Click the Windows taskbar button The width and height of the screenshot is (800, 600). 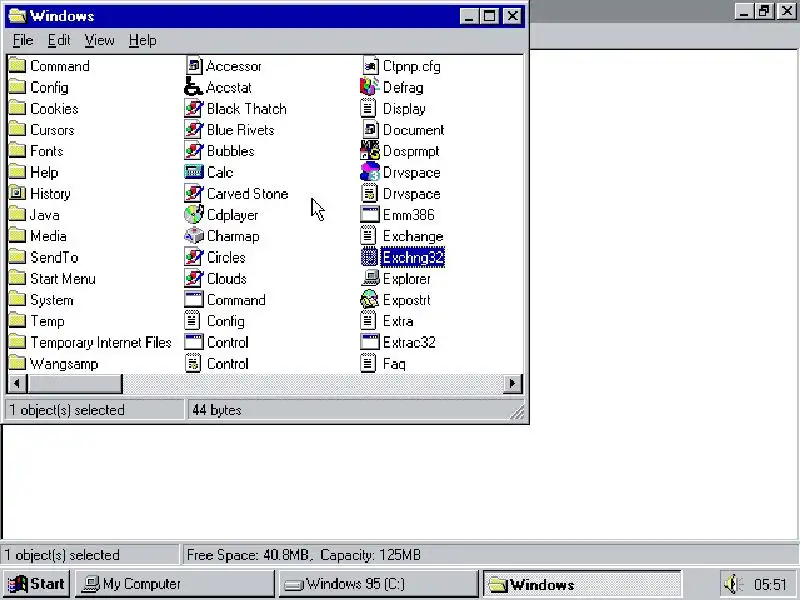582,584
